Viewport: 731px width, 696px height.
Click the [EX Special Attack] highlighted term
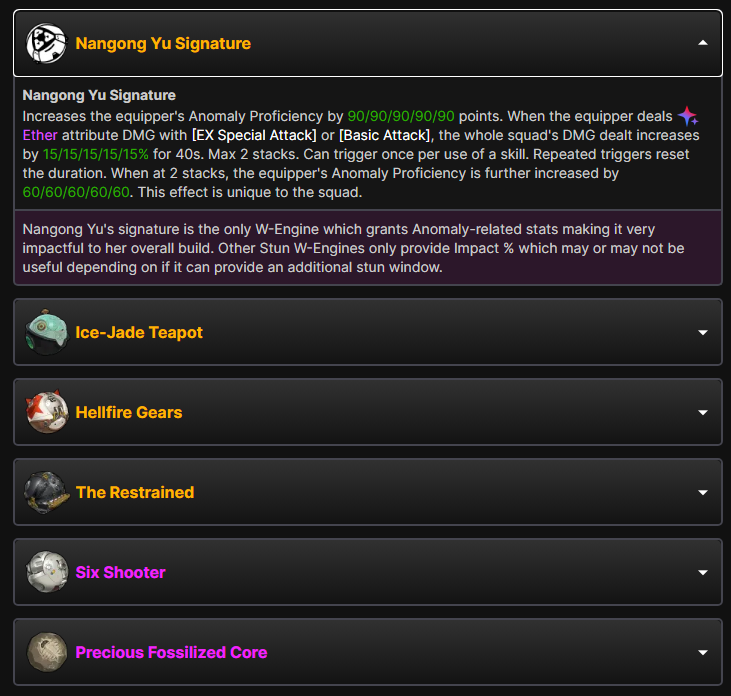[x=254, y=135]
